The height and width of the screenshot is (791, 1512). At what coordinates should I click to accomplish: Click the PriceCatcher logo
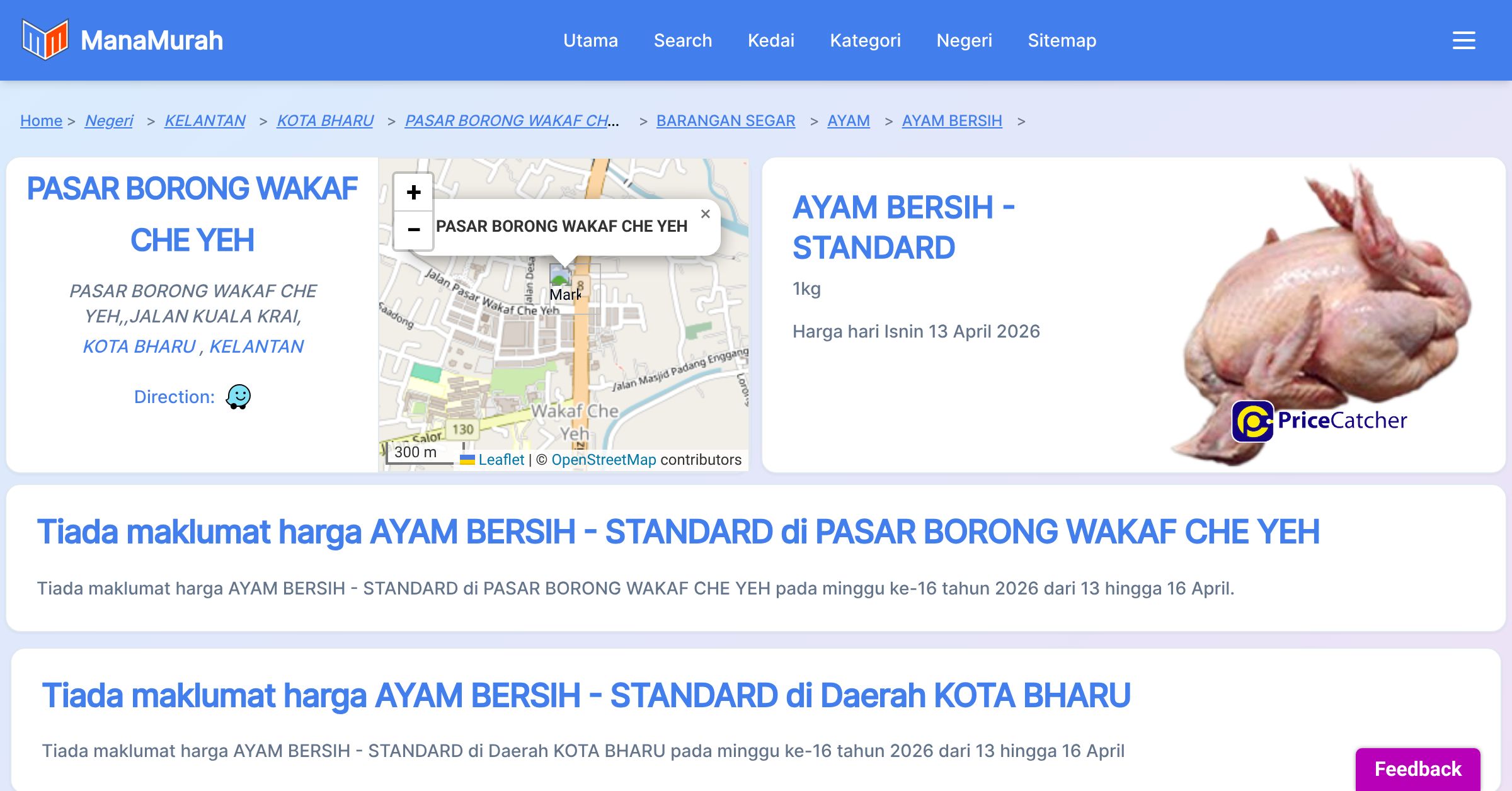click(x=1319, y=421)
